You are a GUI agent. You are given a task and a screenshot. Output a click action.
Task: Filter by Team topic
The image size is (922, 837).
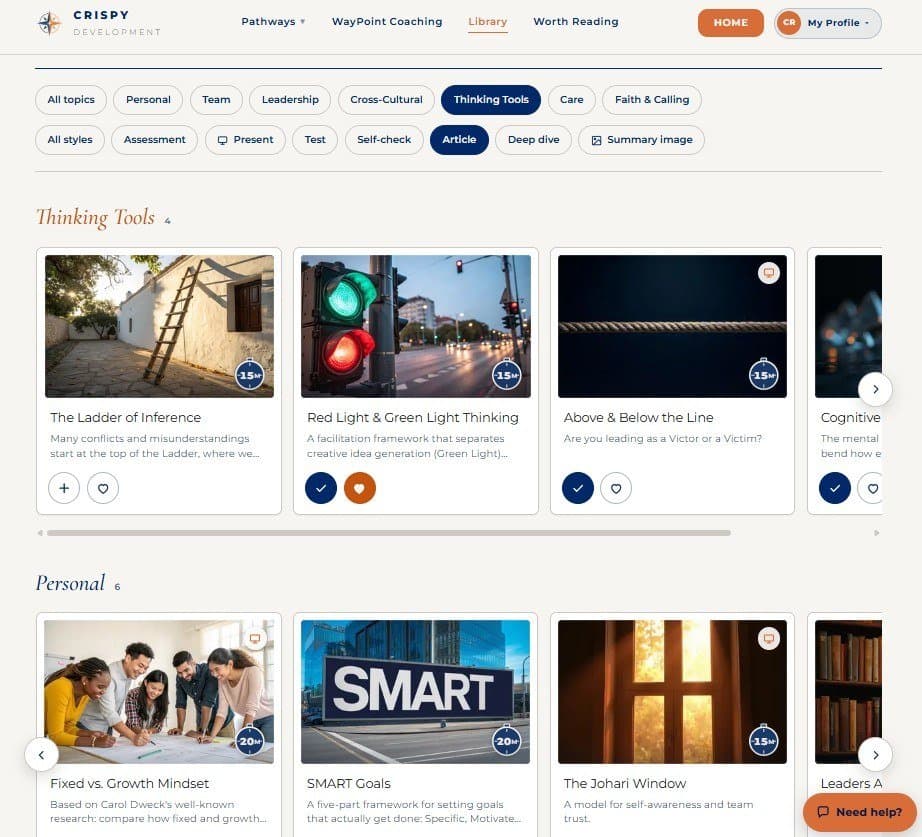pyautogui.click(x=216, y=99)
